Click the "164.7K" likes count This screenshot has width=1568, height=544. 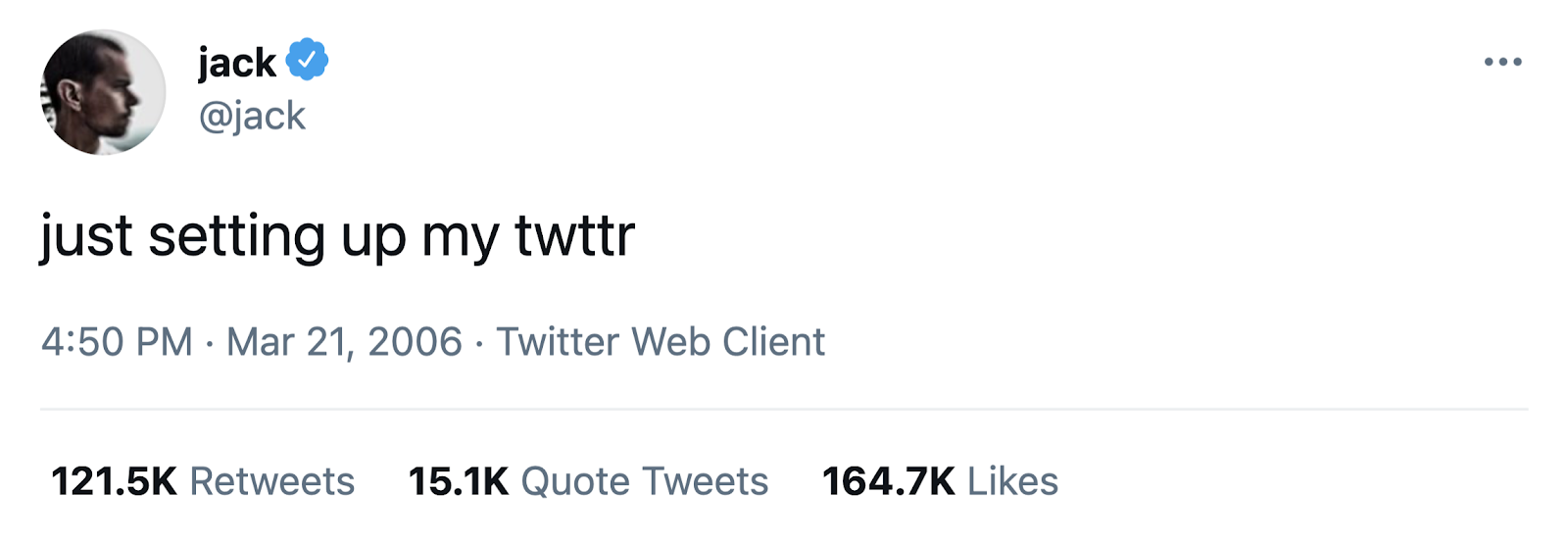[x=888, y=481]
